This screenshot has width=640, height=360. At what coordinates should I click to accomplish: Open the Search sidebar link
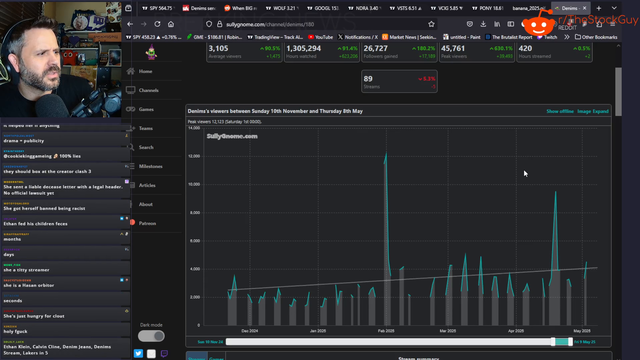click(x=146, y=147)
